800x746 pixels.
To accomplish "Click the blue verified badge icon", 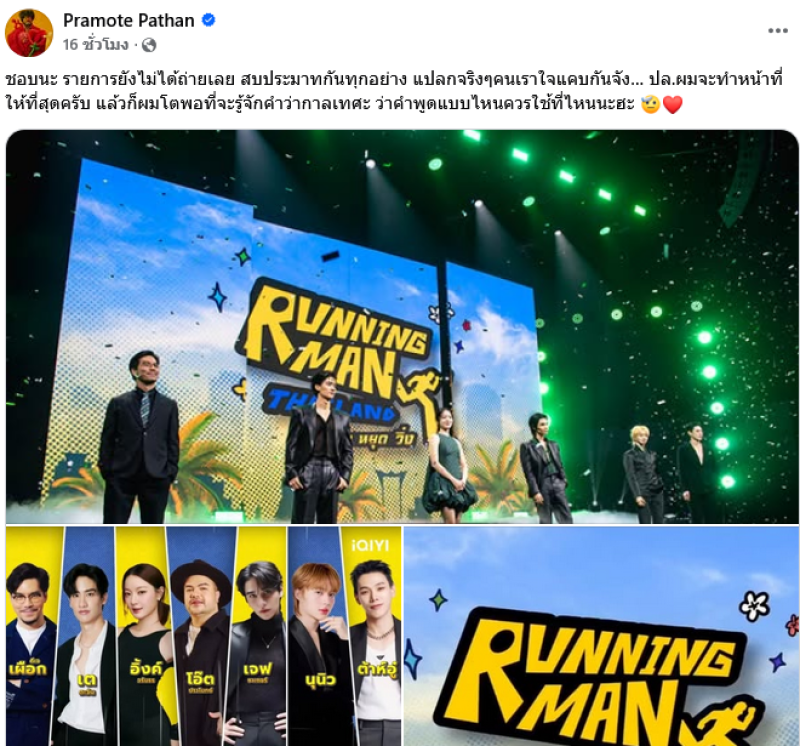I will pyautogui.click(x=209, y=20).
